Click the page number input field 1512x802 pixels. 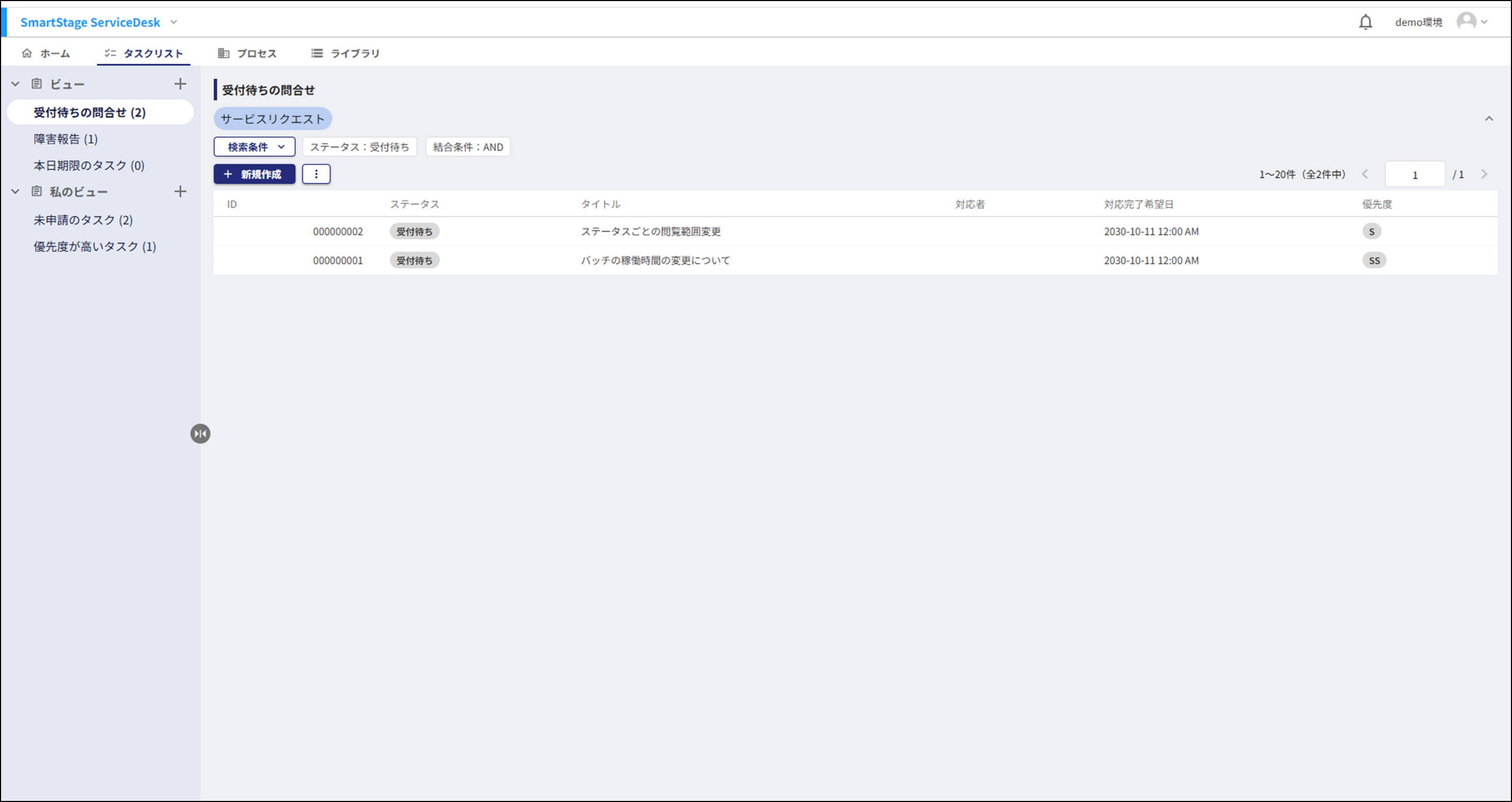pos(1415,174)
